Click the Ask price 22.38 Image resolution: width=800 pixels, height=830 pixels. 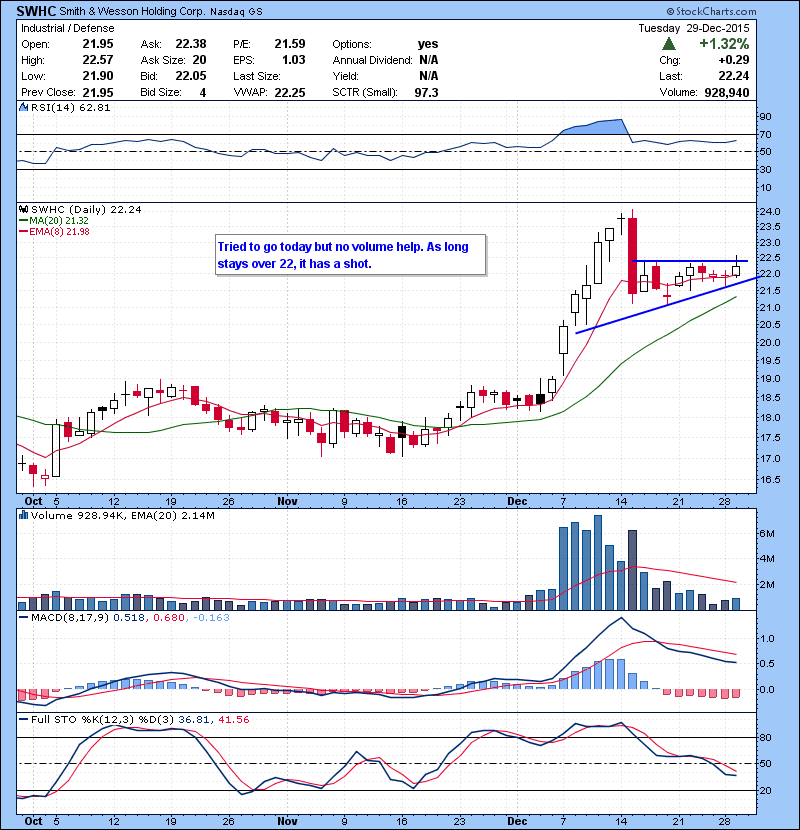tap(191, 44)
